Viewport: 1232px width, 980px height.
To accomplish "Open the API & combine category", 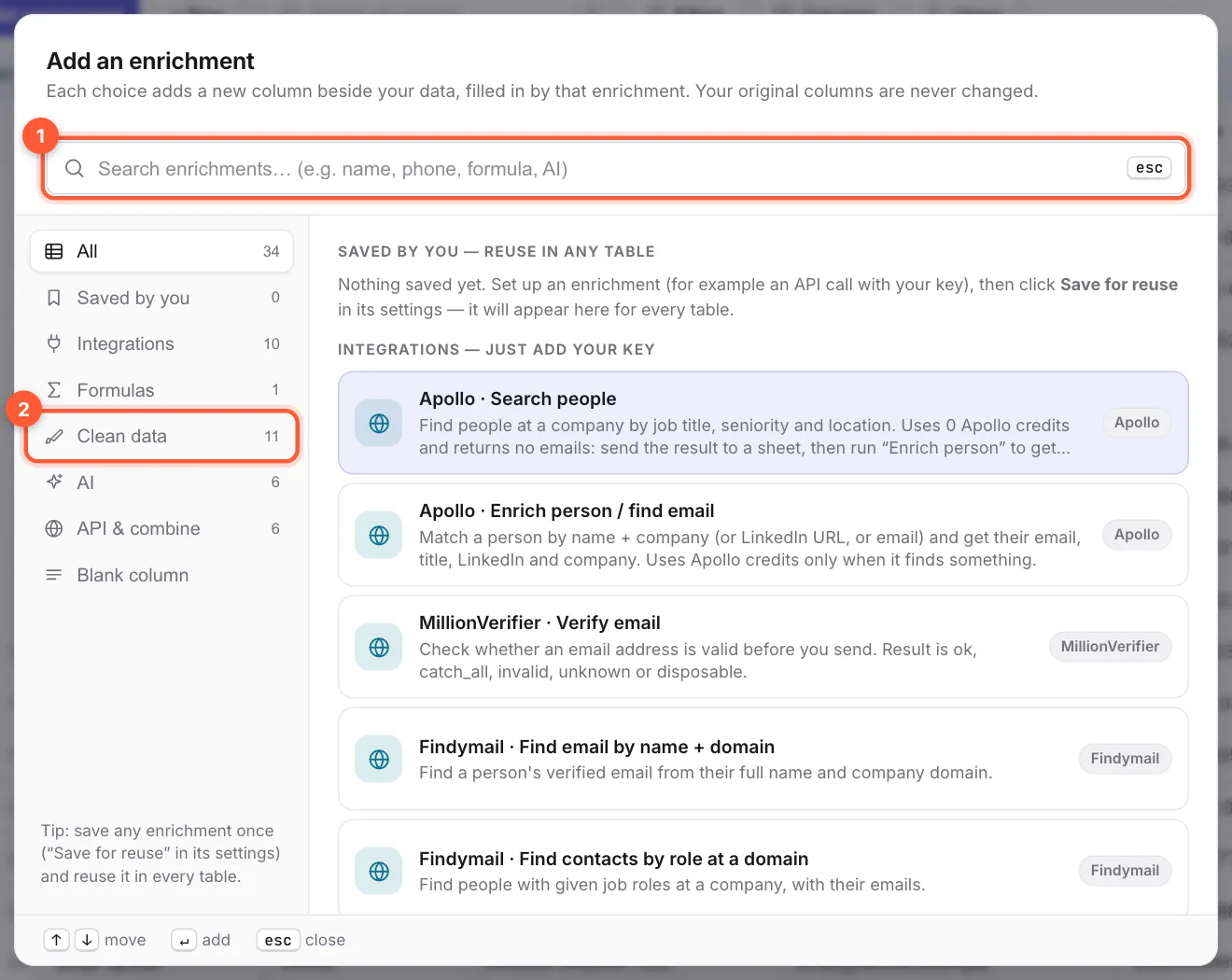I will point(161,528).
